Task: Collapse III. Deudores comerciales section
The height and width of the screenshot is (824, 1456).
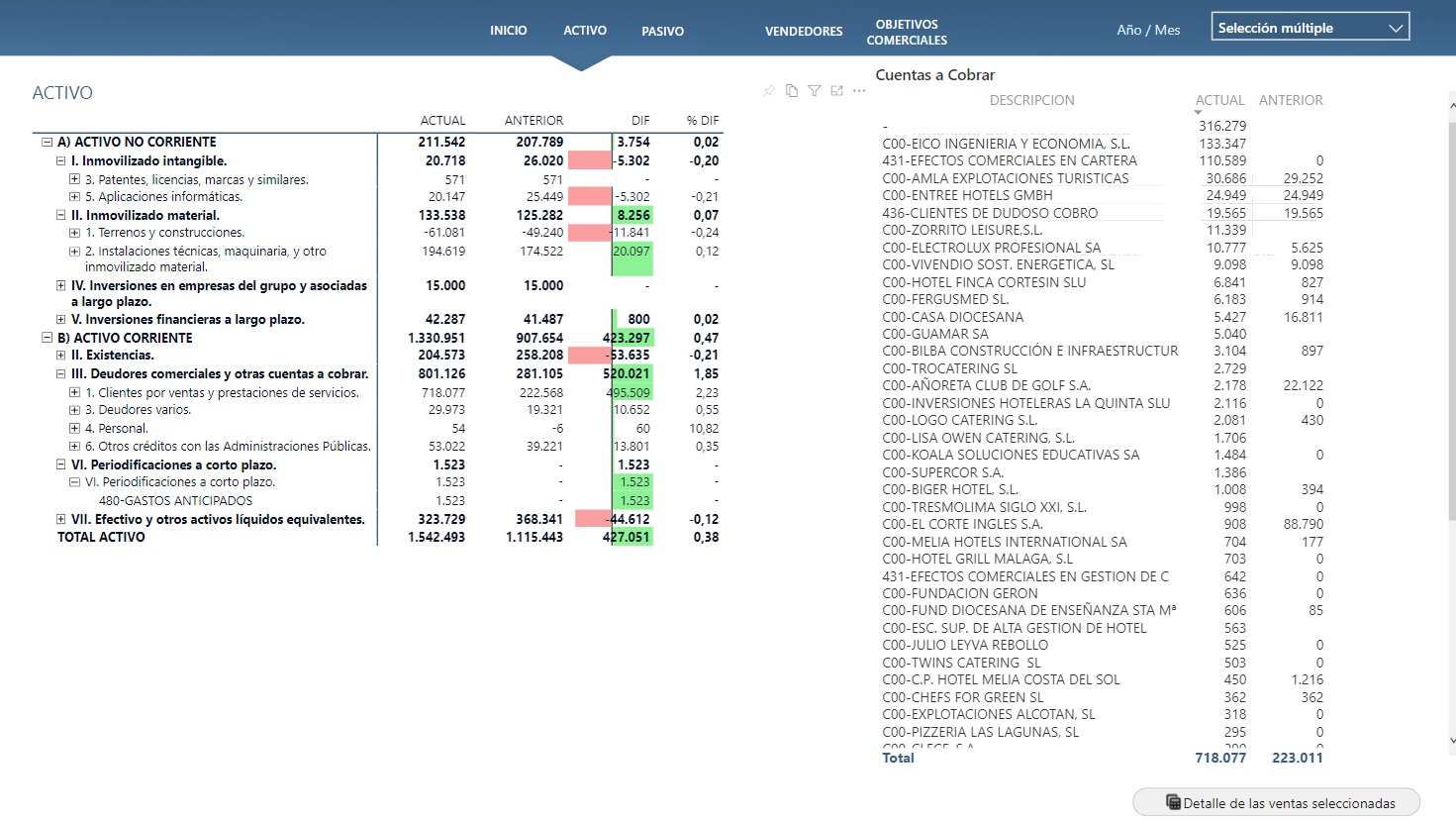Action: 60,374
